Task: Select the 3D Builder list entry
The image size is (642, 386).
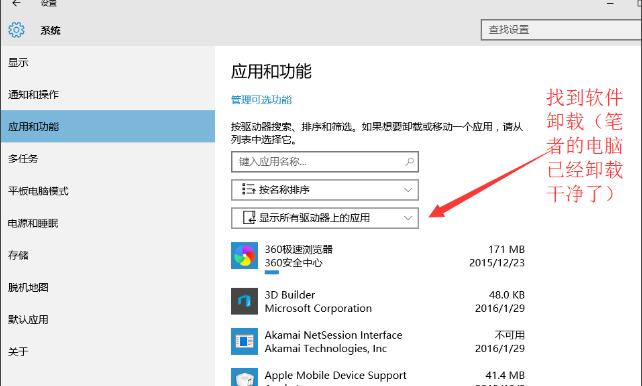Action: (x=378, y=301)
